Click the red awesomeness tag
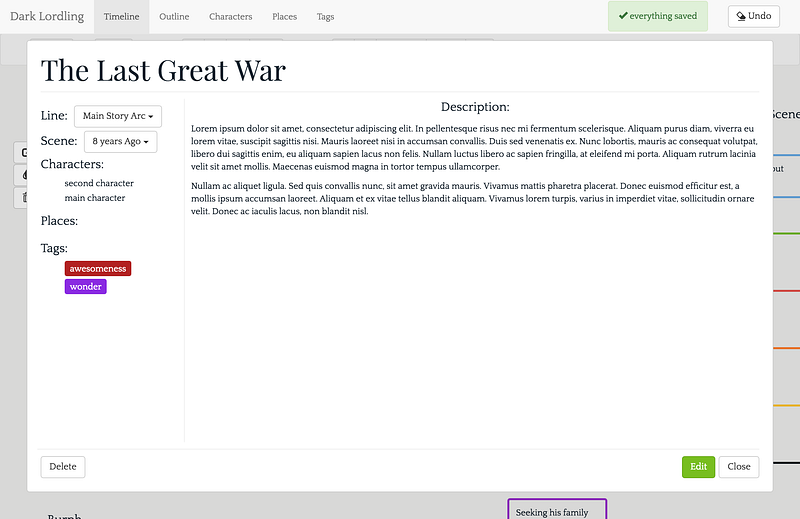Image resolution: width=800 pixels, height=519 pixels. pyautogui.click(x=98, y=268)
